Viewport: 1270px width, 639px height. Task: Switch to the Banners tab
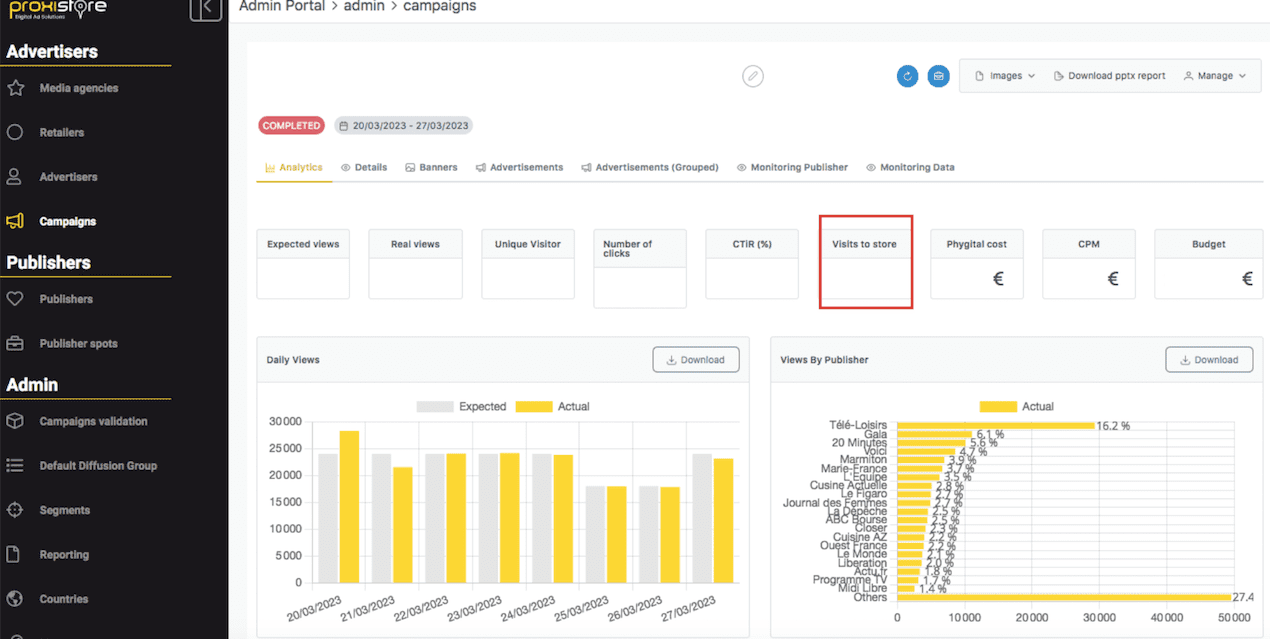pos(431,168)
